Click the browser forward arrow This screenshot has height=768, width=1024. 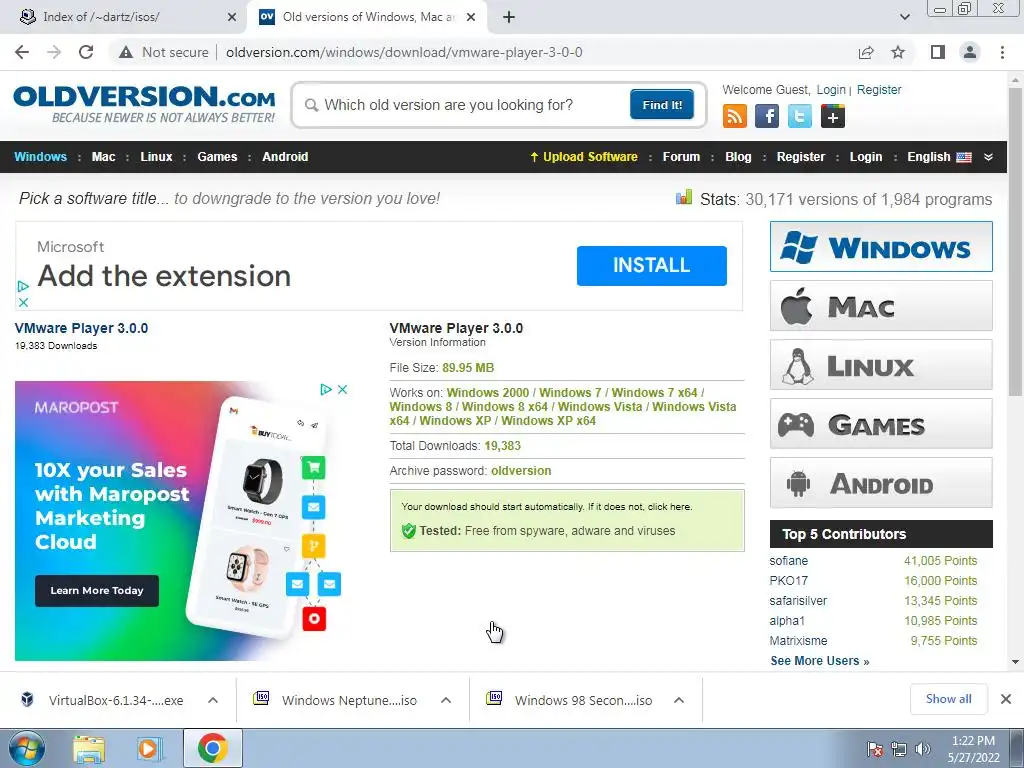point(54,52)
